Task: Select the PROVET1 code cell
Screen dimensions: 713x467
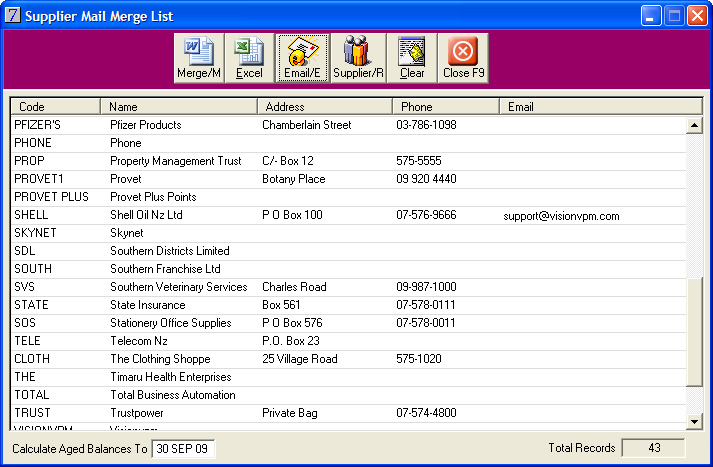Action: point(39,179)
